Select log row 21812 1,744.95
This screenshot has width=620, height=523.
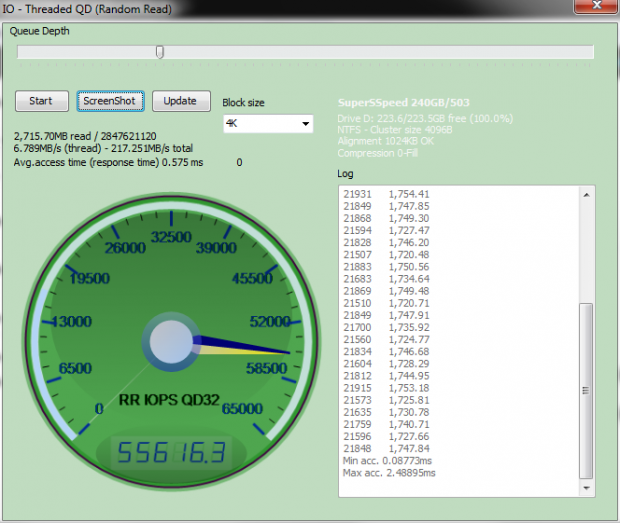[386, 376]
